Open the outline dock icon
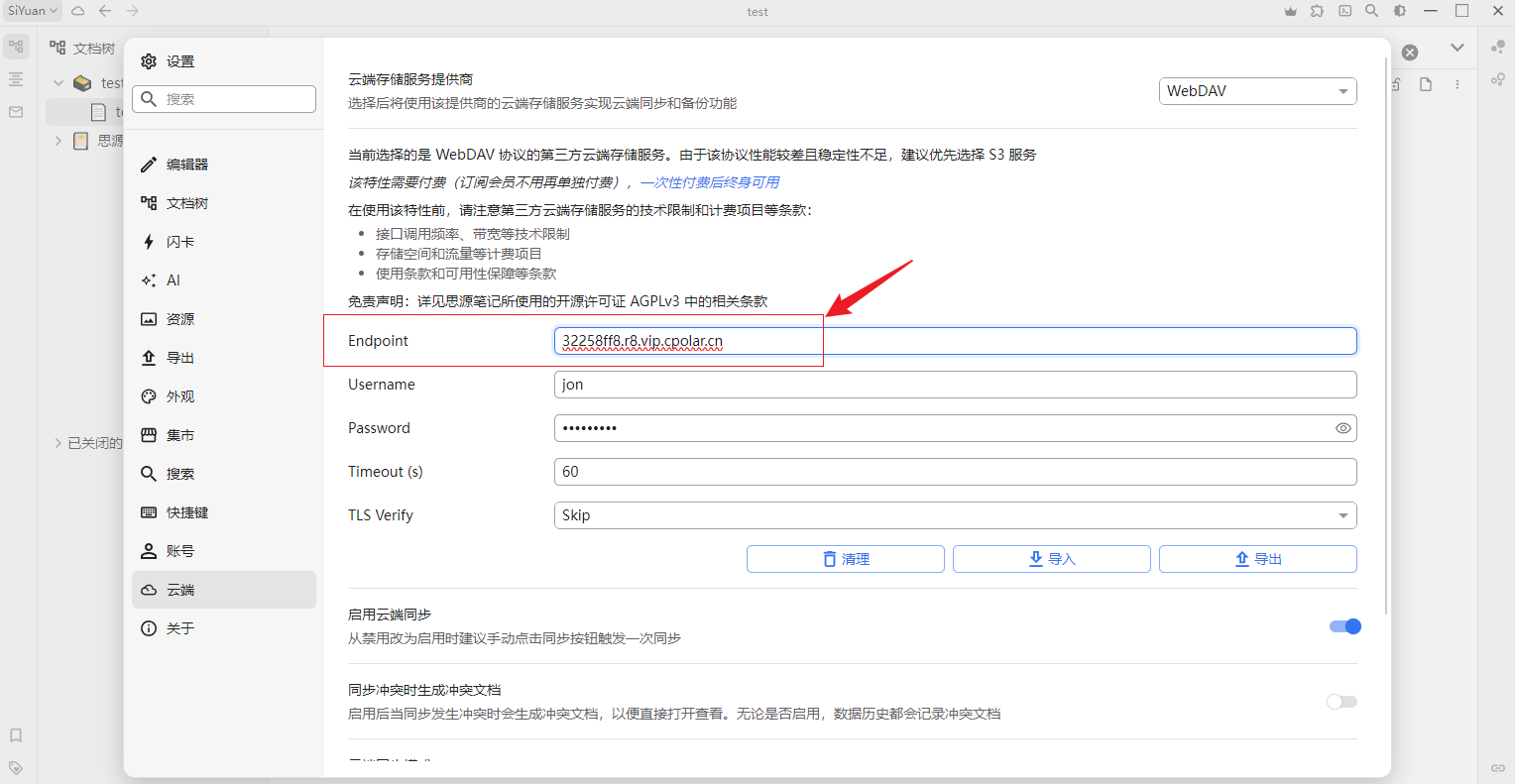 point(16,79)
